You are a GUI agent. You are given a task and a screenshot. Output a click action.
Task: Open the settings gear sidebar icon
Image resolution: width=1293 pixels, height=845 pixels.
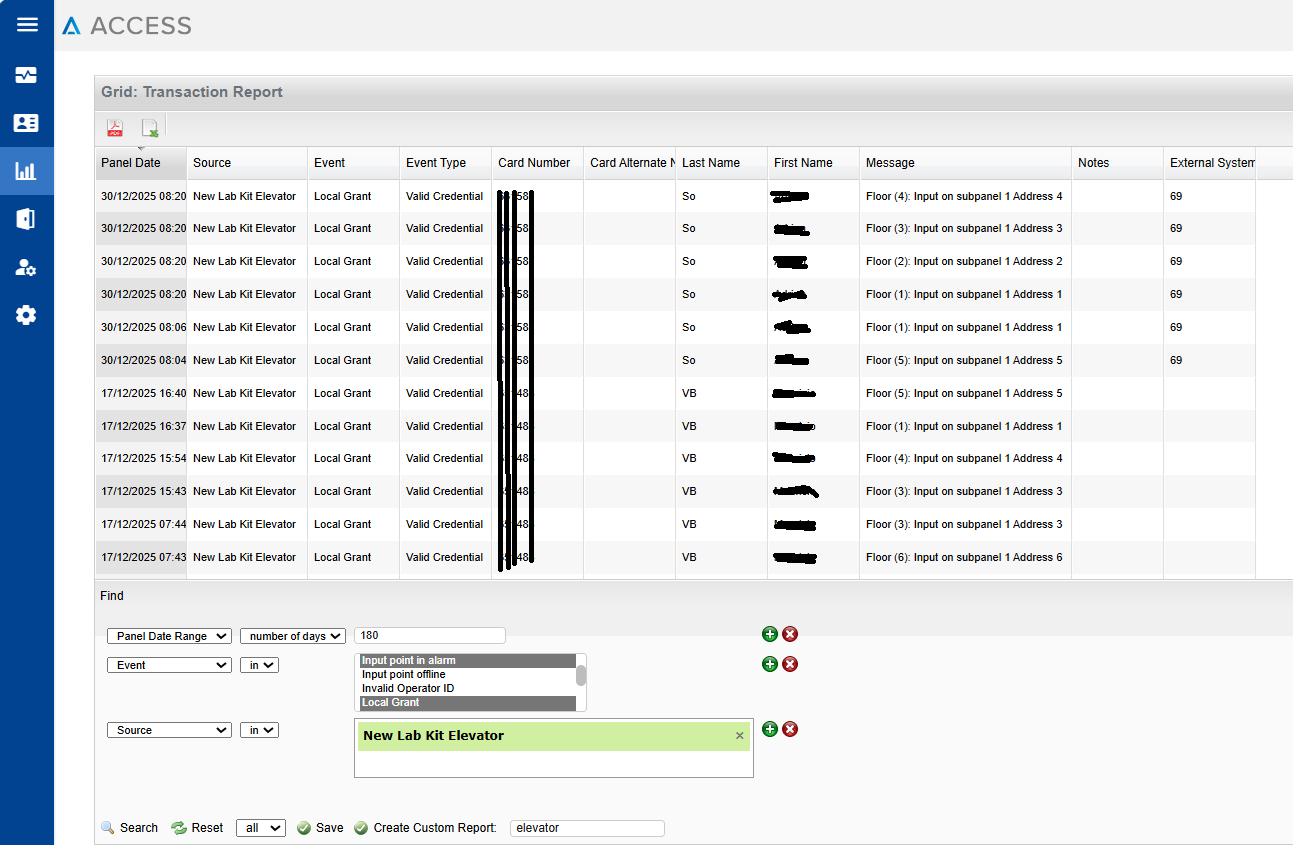(x=26, y=315)
